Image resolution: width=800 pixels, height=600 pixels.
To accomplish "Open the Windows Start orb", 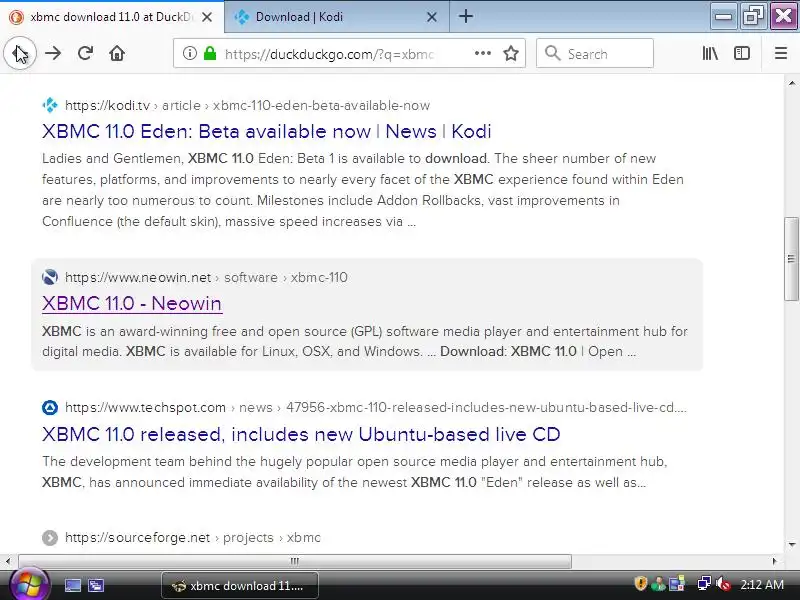I will (x=29, y=585).
